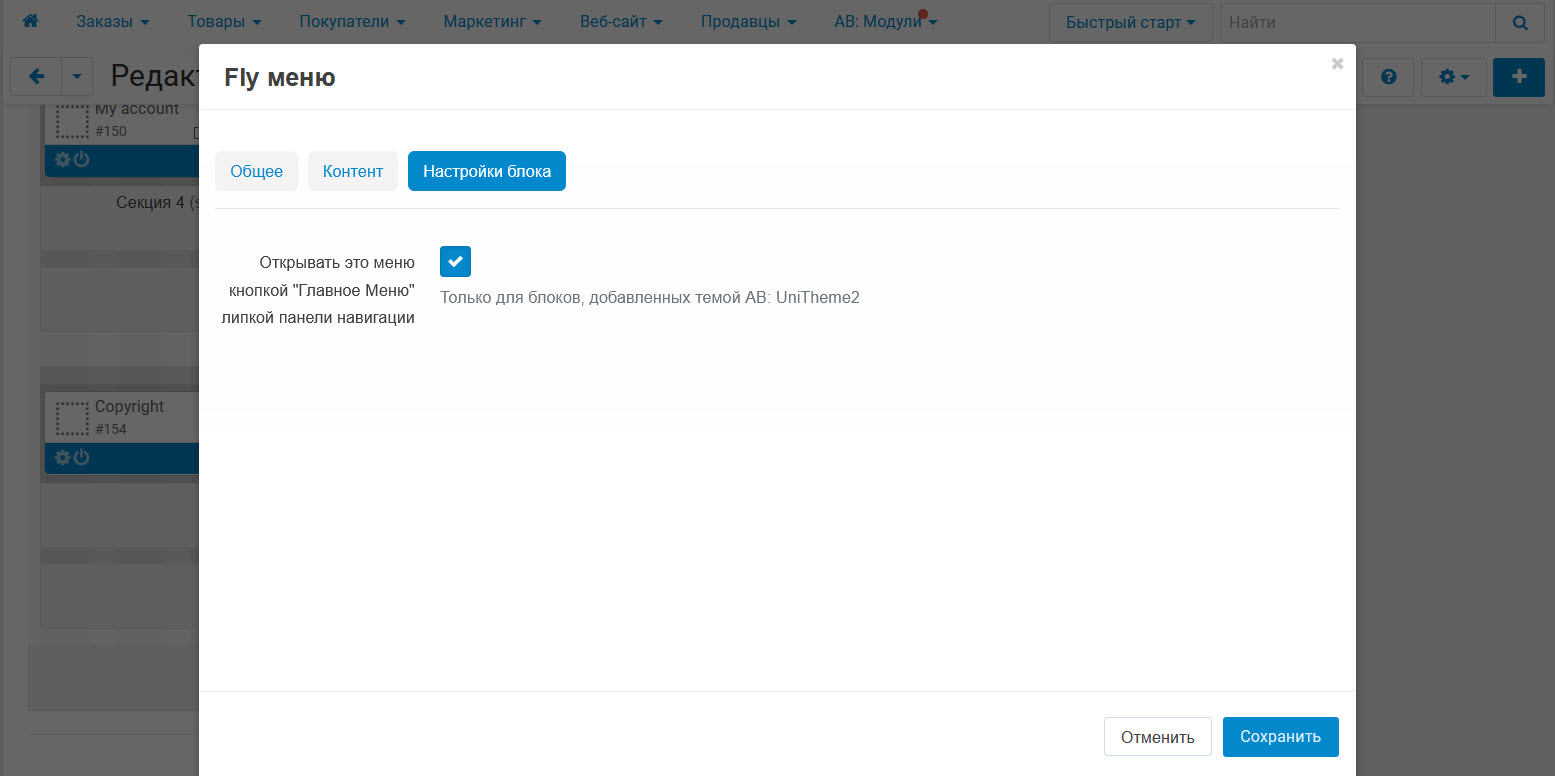Viewport: 1555px width, 776px height.
Task: Click the Сохранить button
Action: click(x=1281, y=737)
